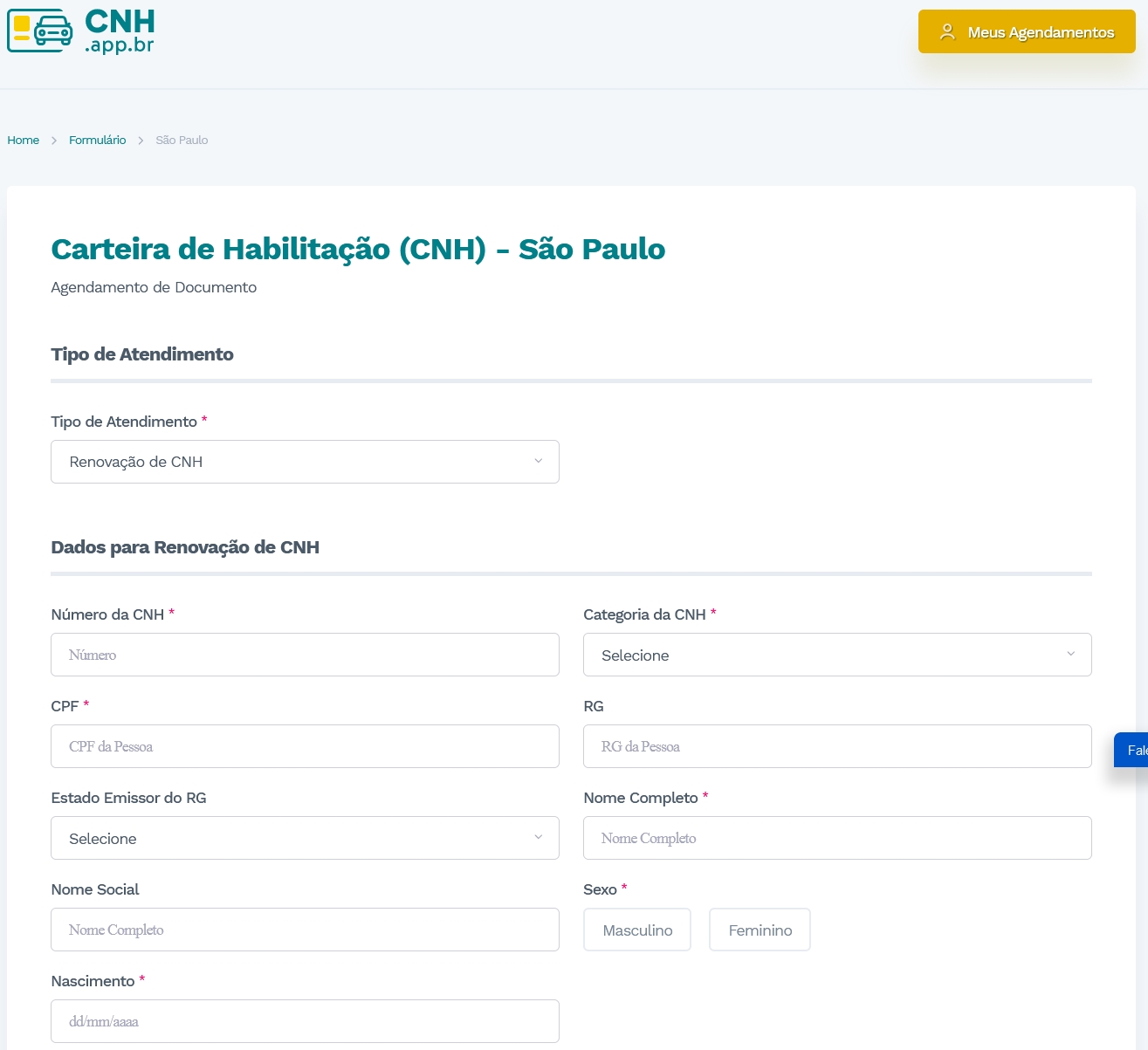This screenshot has height=1050, width=1148.
Task: Expand Categoria da CNH dropdown
Action: pyautogui.click(x=837, y=655)
